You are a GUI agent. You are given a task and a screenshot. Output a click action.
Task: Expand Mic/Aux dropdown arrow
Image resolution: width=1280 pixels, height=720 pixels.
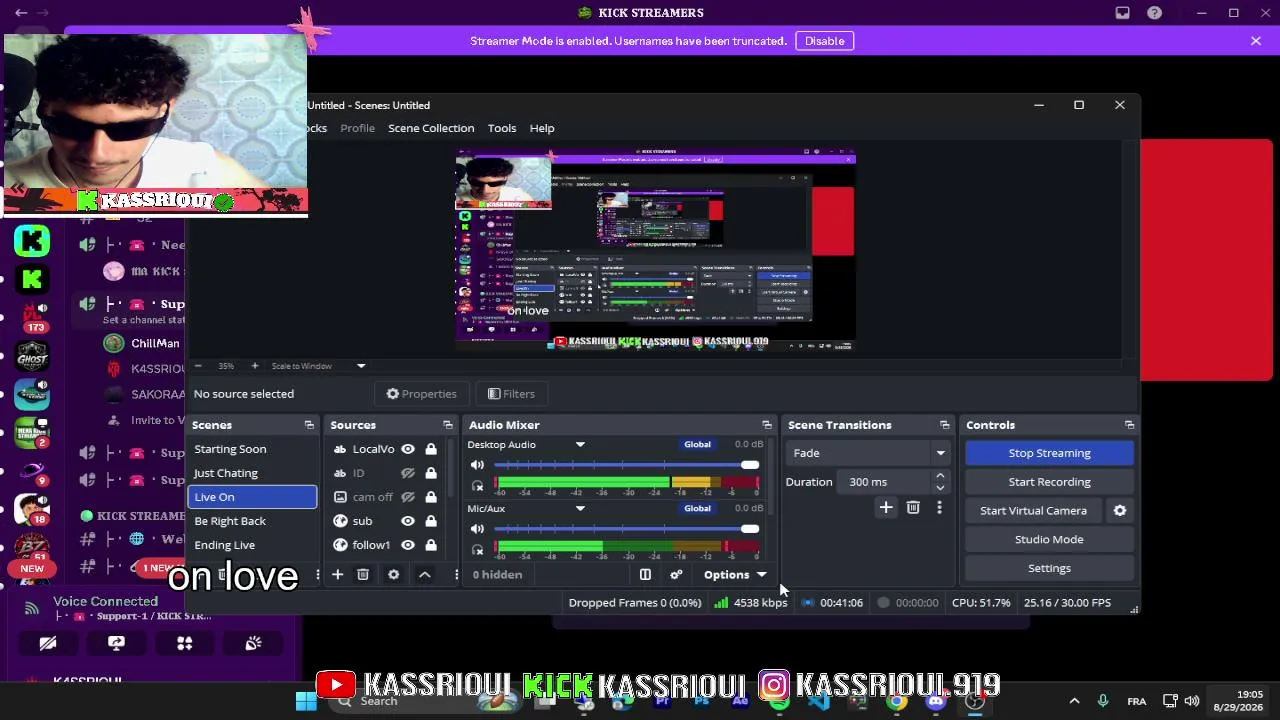(x=580, y=509)
